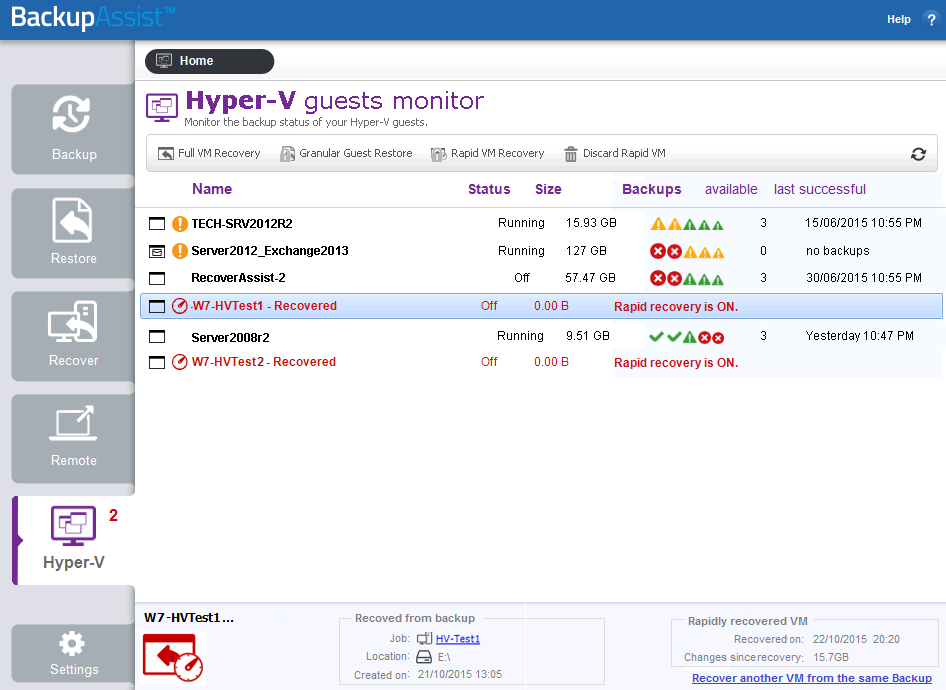946x690 pixels.
Task: Sort guests by the Size column
Action: 548,189
